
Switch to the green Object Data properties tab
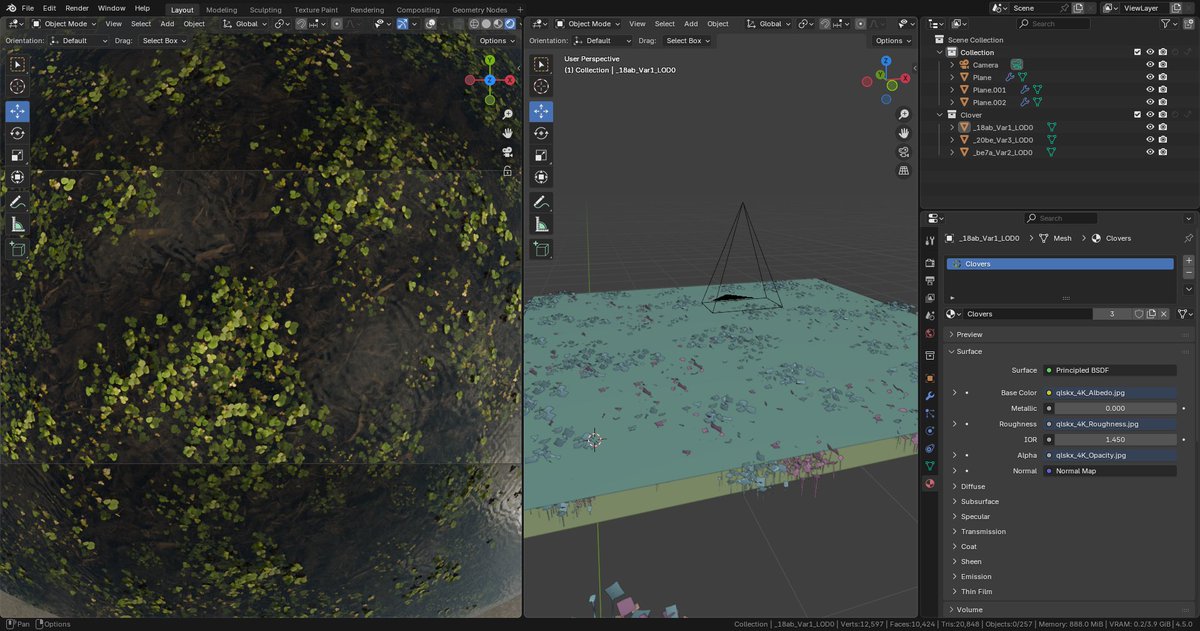click(x=930, y=466)
